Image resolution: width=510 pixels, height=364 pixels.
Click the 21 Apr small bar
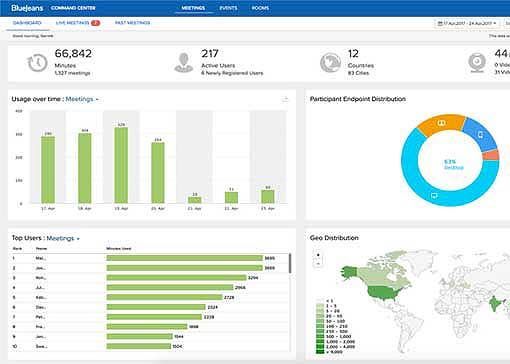coord(195,200)
